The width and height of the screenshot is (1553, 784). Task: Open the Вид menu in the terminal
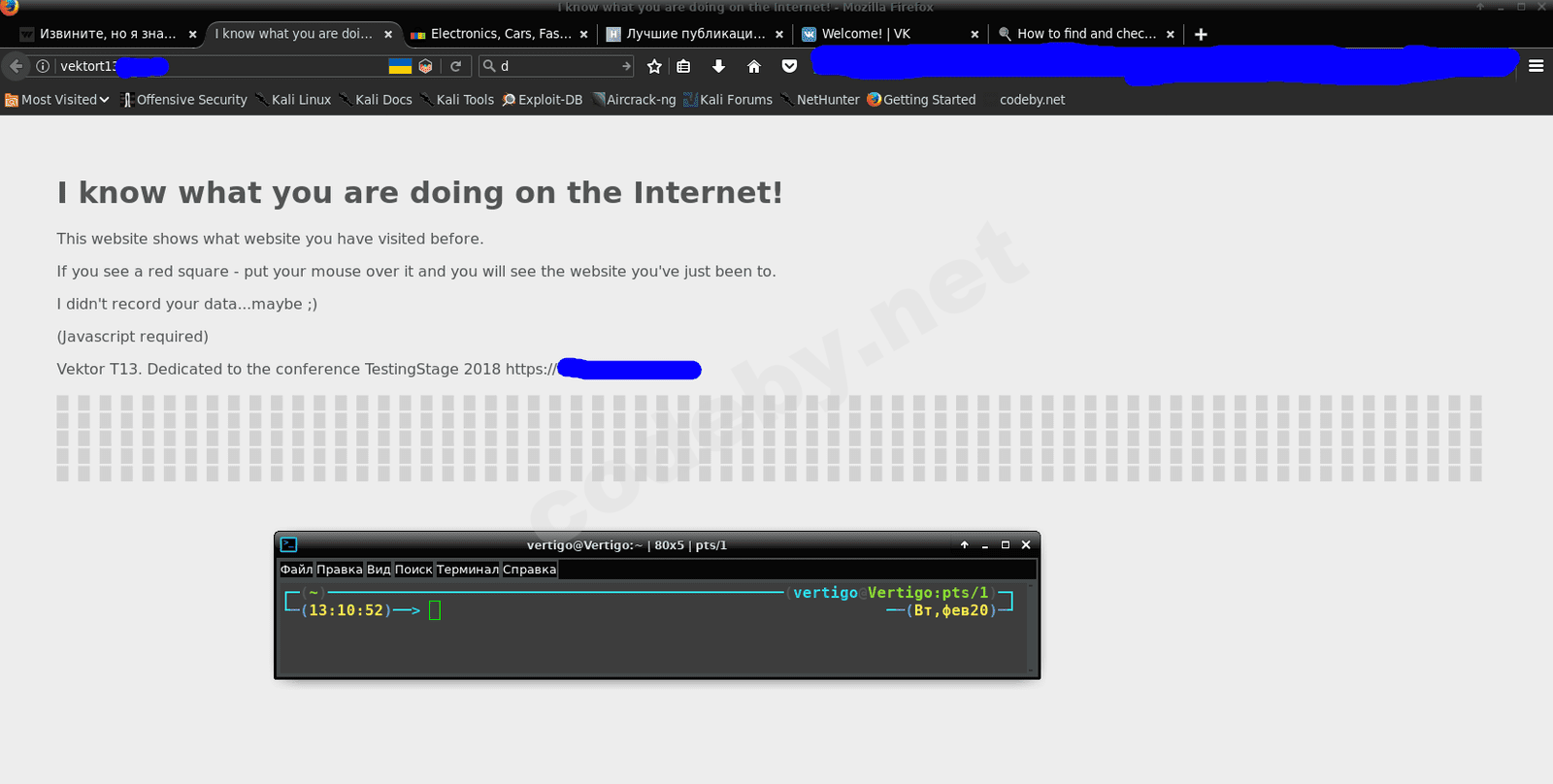click(x=379, y=570)
